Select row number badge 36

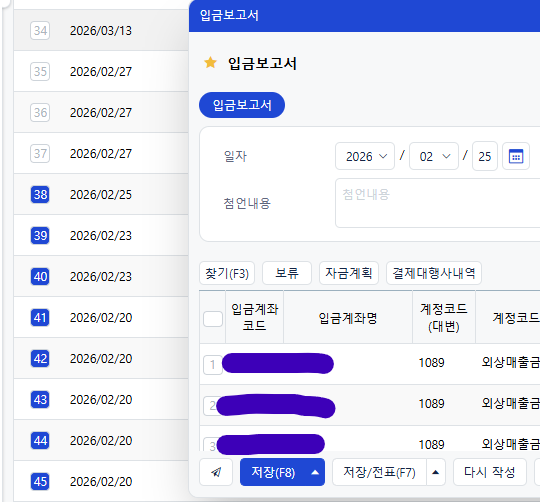[40, 113]
